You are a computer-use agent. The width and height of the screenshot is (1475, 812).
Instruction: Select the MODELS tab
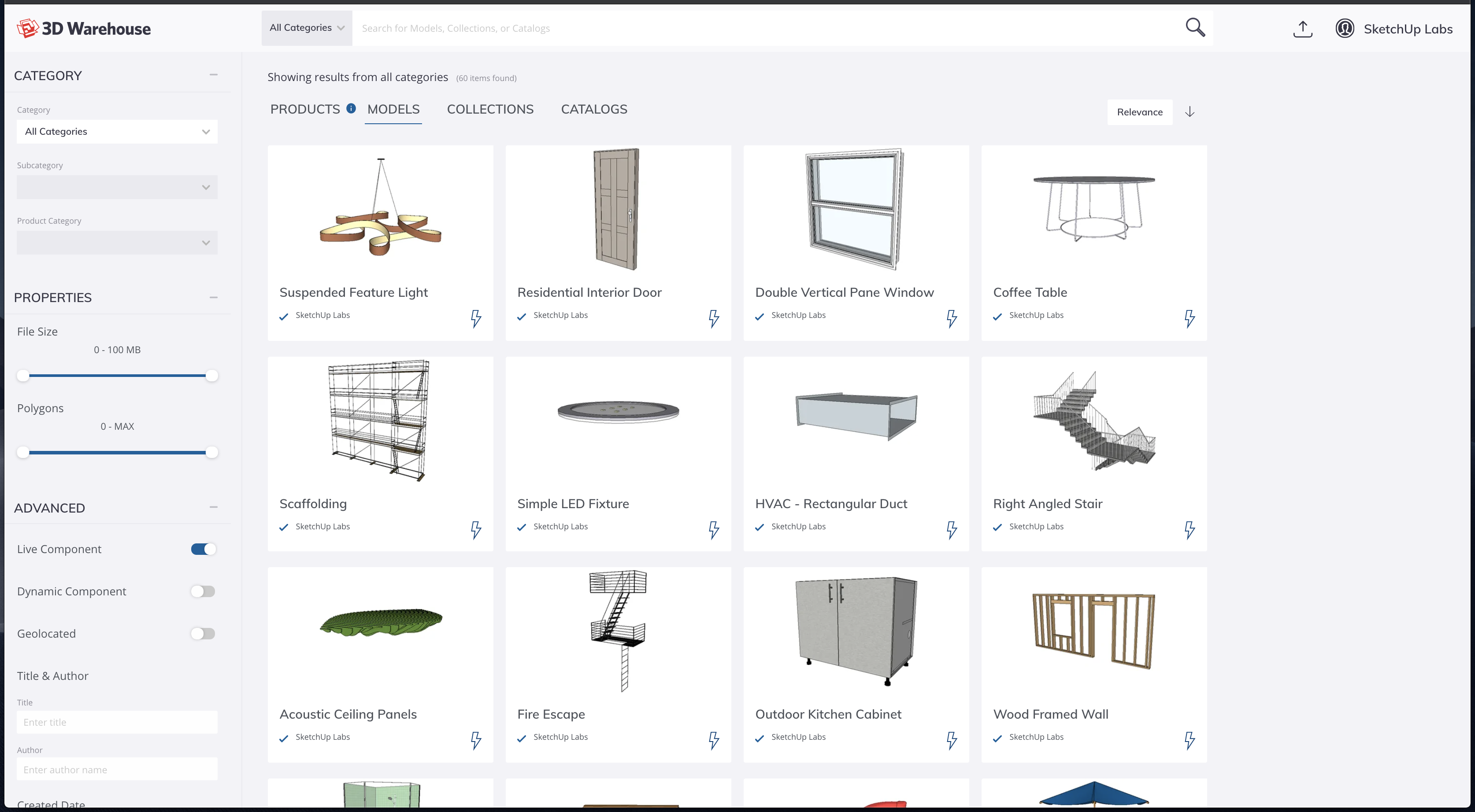click(393, 109)
